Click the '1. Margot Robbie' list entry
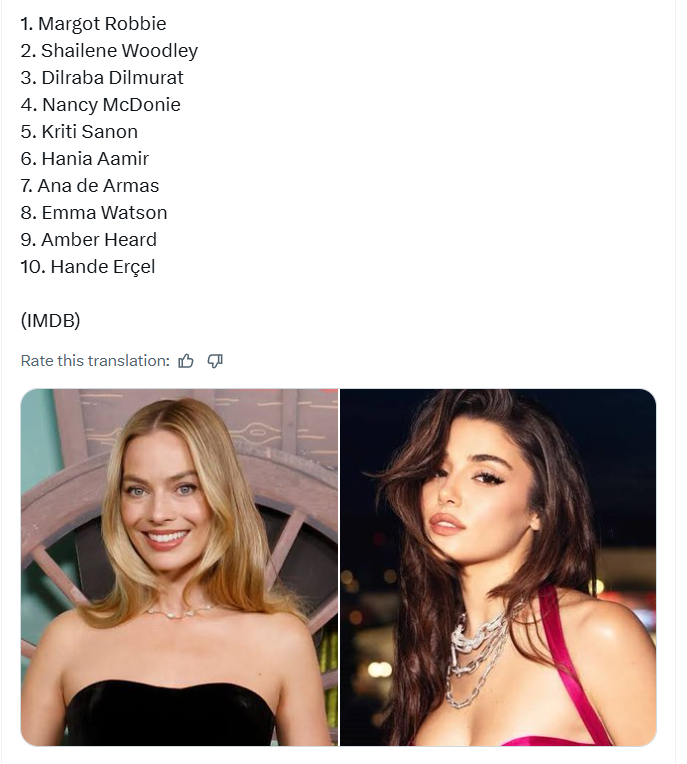Viewport: 687px width, 764px height. (93, 23)
